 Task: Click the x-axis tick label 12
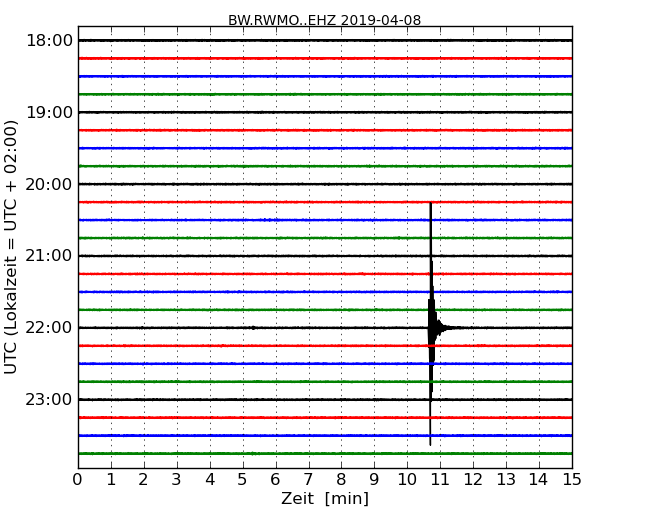pos(473,480)
